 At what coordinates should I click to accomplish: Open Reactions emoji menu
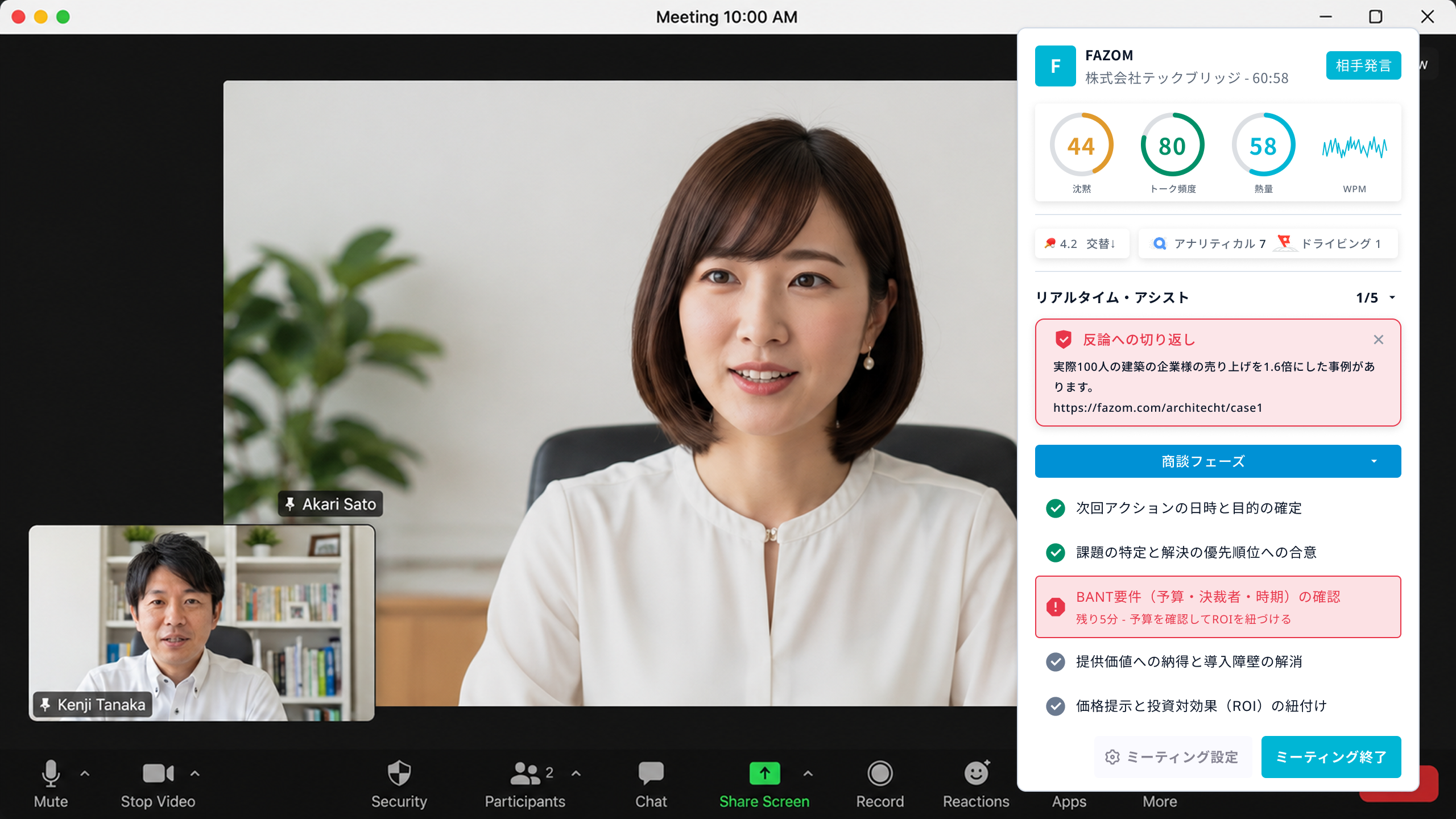coord(976,784)
